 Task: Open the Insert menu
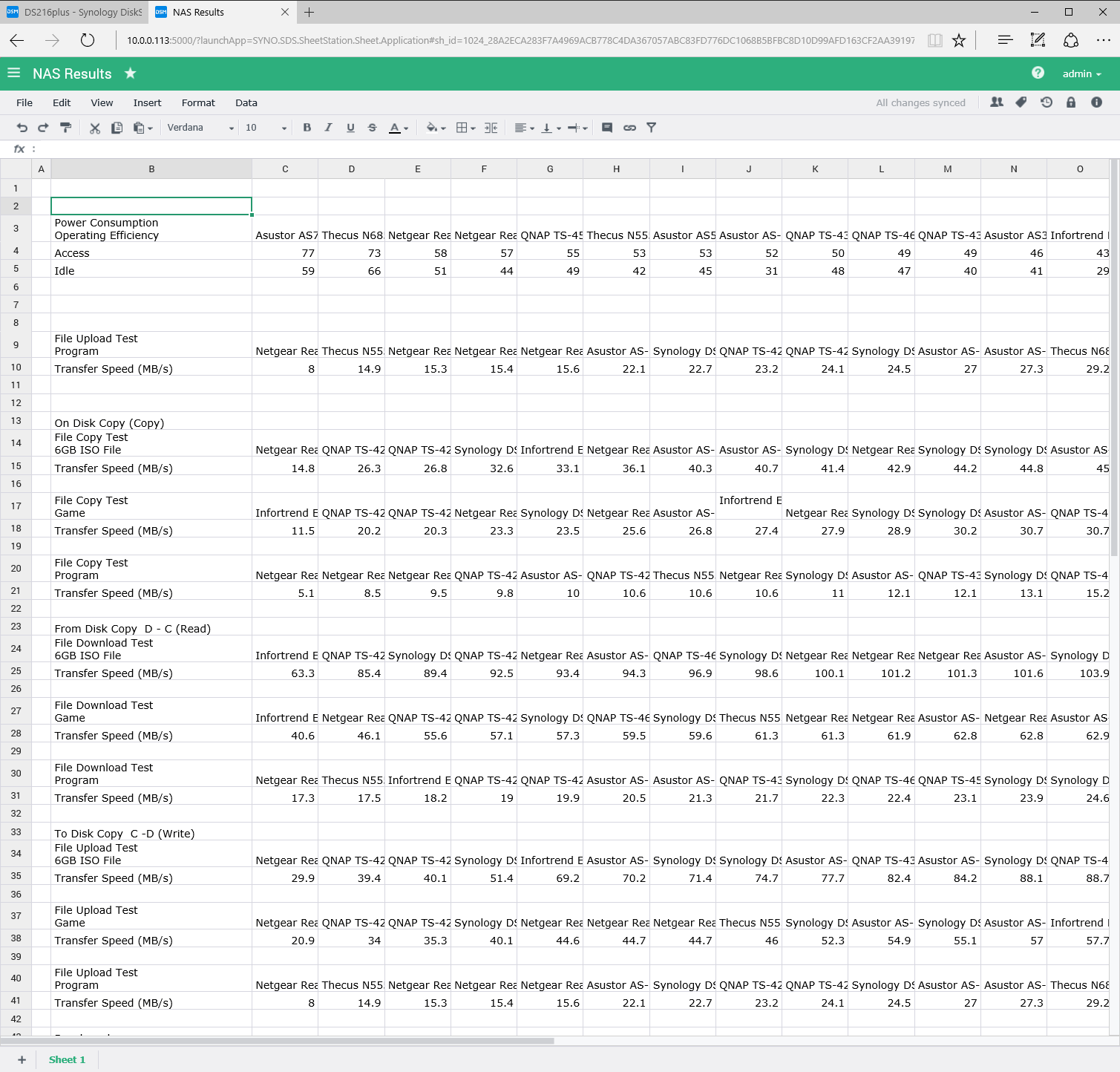click(147, 102)
